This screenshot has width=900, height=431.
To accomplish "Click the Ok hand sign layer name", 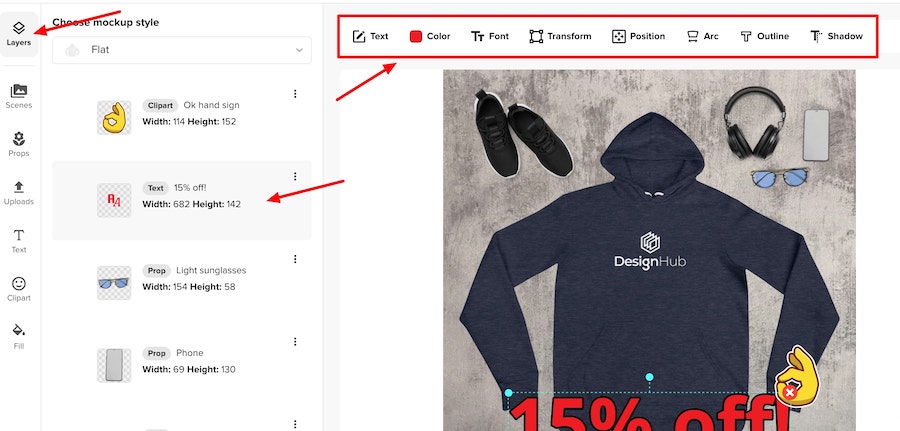I will tap(212, 106).
